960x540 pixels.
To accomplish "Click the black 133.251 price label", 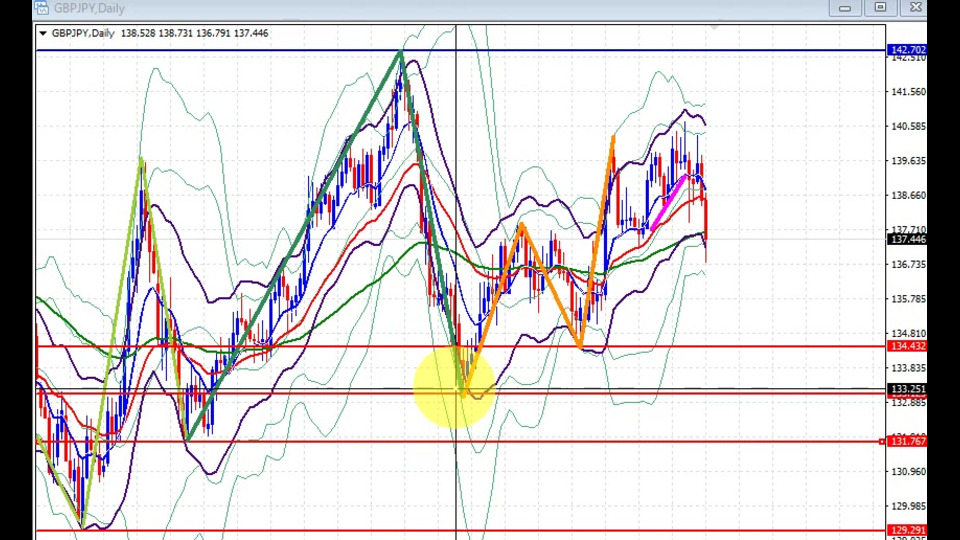I will point(907,389).
